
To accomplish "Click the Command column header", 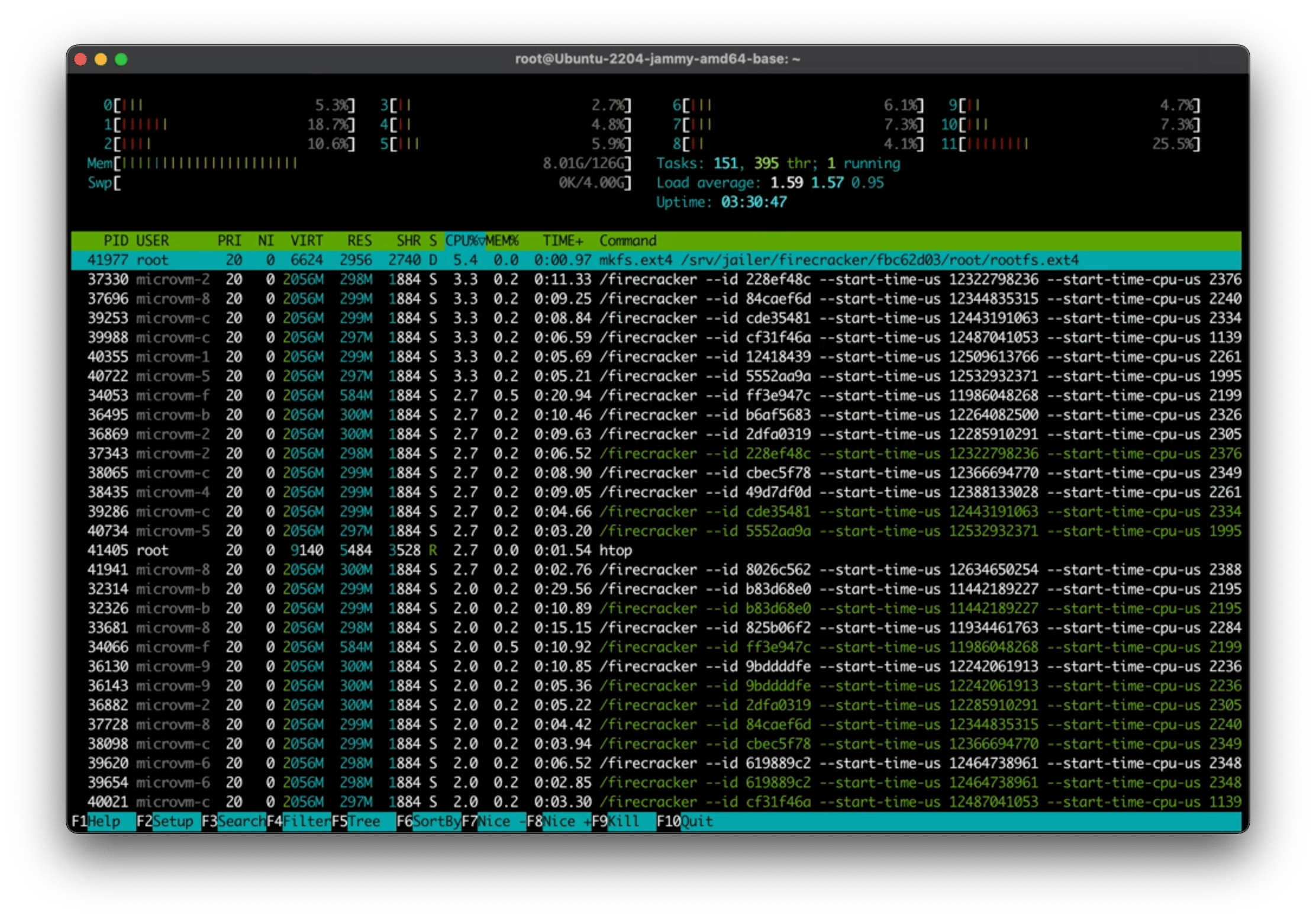I will coord(628,241).
